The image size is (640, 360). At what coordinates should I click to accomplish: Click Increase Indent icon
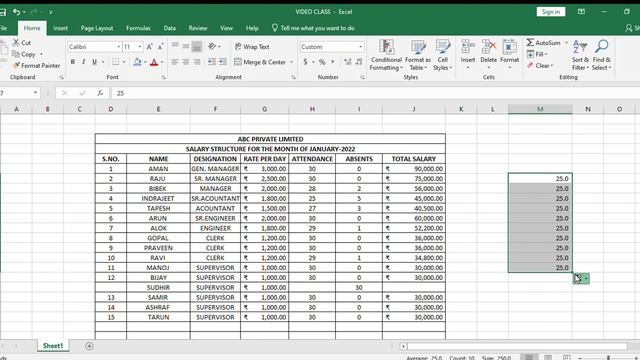222,62
